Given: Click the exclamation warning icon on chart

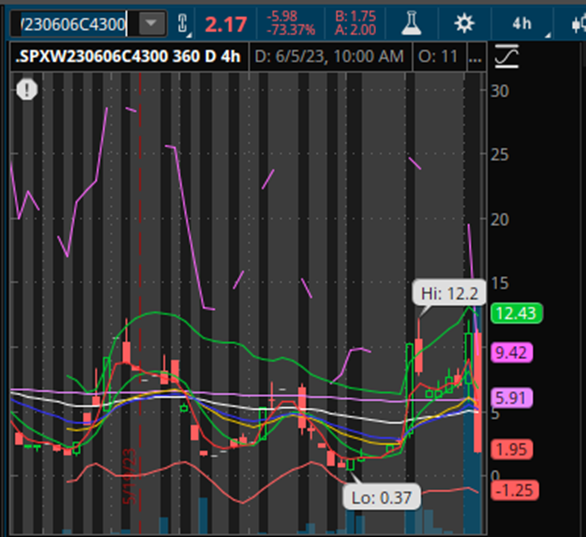Looking at the screenshot, I should 27,90.
